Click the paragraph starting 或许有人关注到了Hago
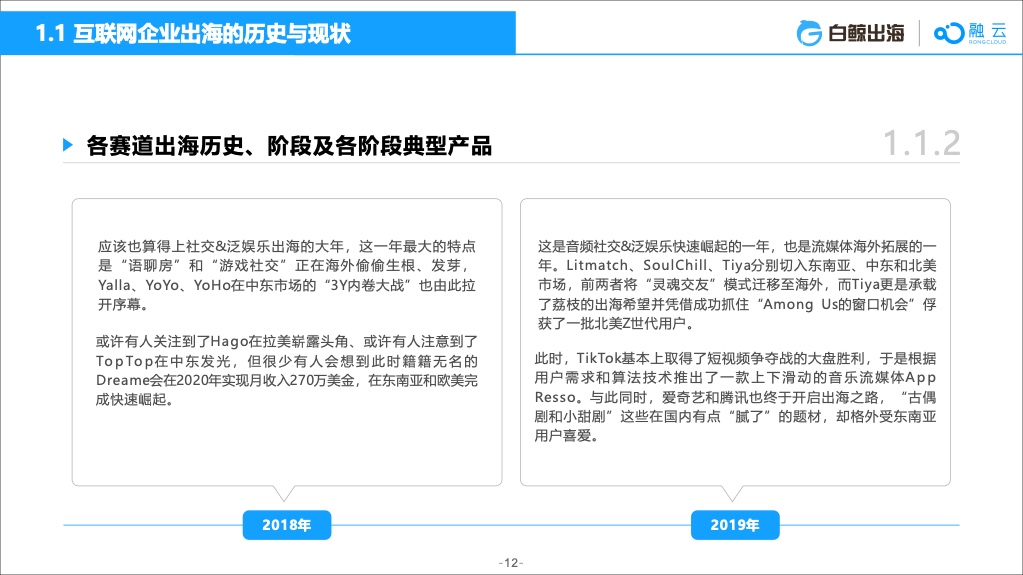Viewport: 1023px width, 575px height. tap(286, 371)
